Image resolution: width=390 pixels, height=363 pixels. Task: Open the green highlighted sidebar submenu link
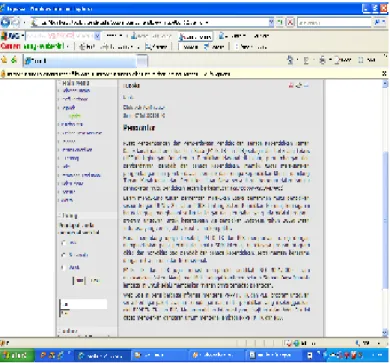coord(74,116)
